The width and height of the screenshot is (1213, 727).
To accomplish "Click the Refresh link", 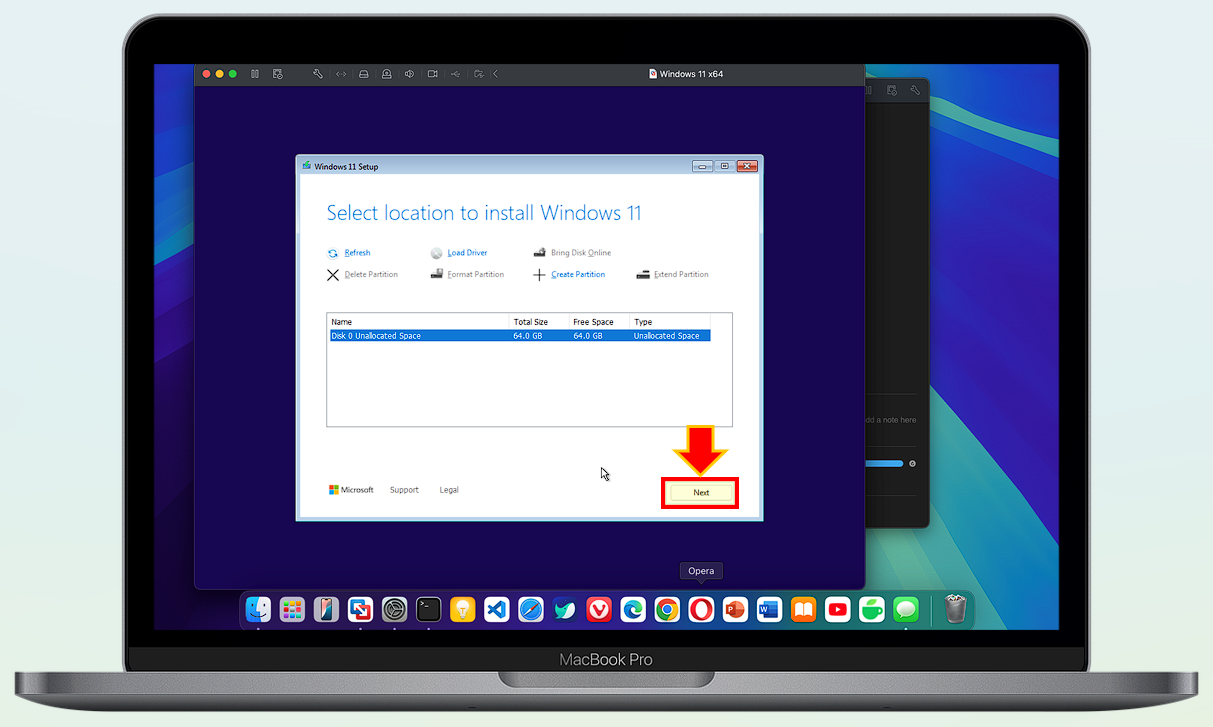I will coord(357,253).
